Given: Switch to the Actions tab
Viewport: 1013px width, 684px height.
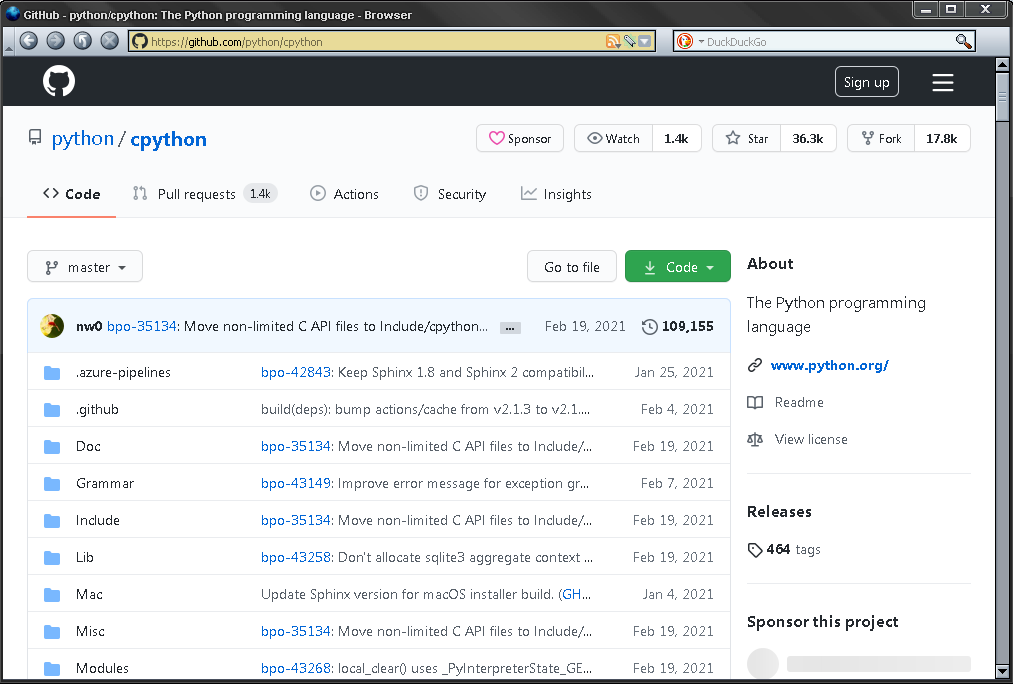Looking at the screenshot, I should (344, 194).
